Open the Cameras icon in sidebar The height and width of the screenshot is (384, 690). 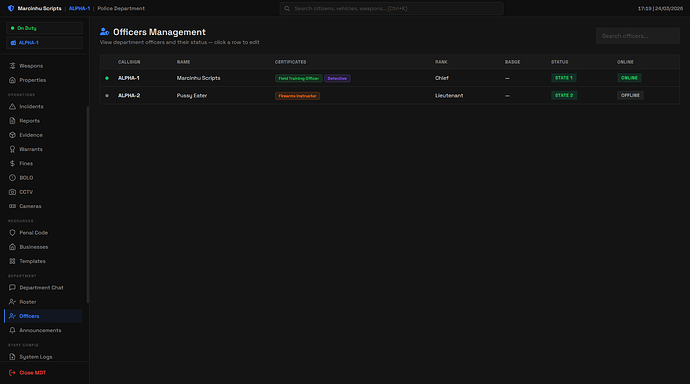click(x=12, y=206)
